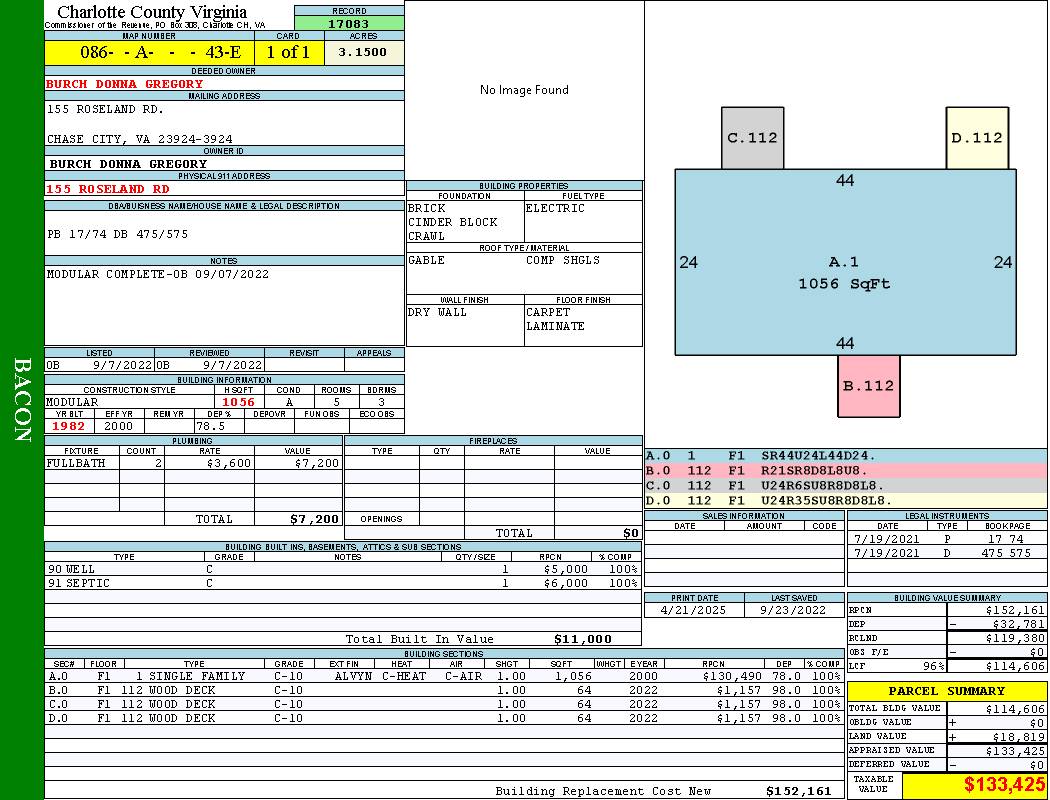Click the No Image Found placeholder
Viewport: 1050px width, 800px height.
point(524,90)
